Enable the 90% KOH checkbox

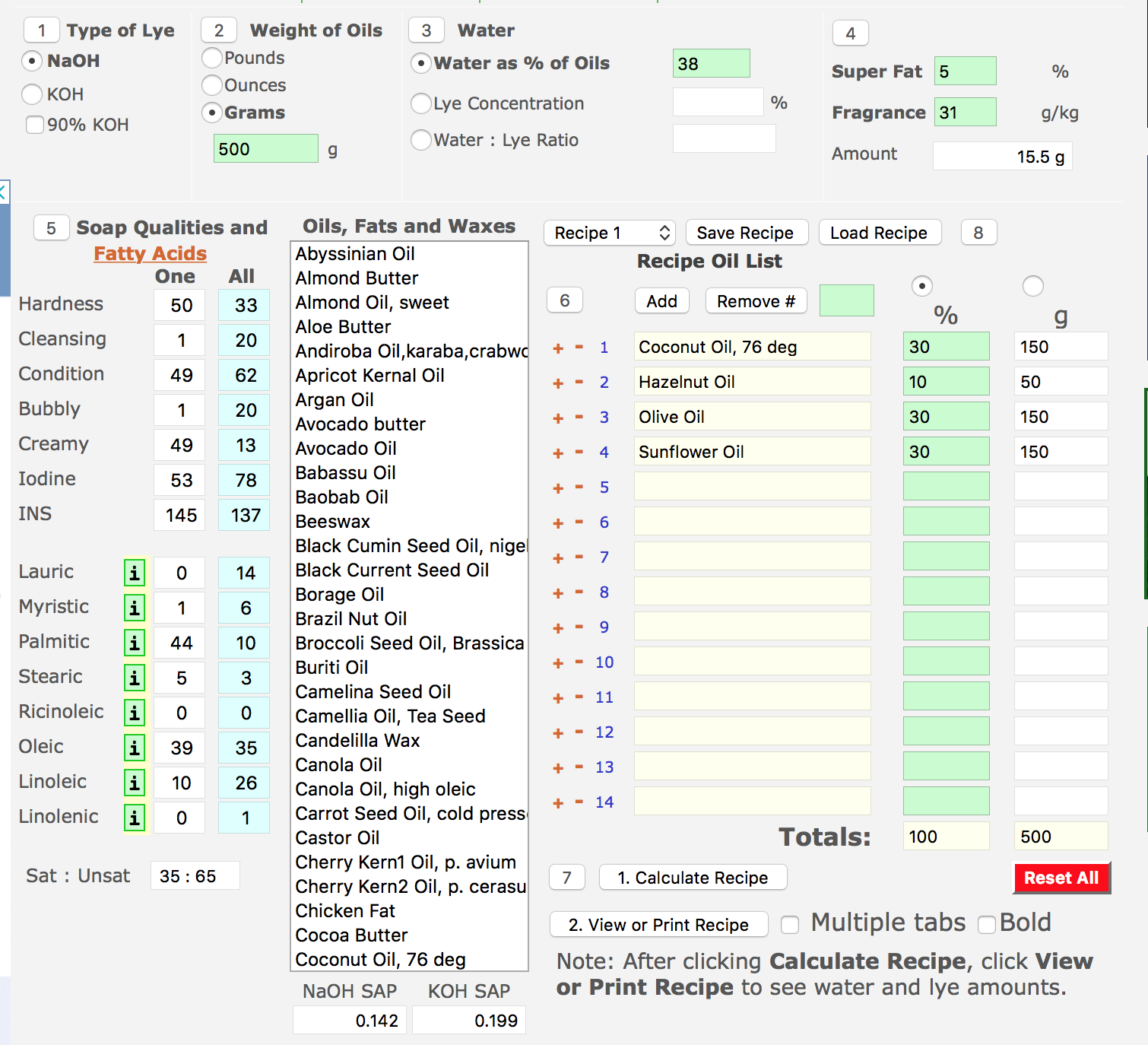pos(35,125)
